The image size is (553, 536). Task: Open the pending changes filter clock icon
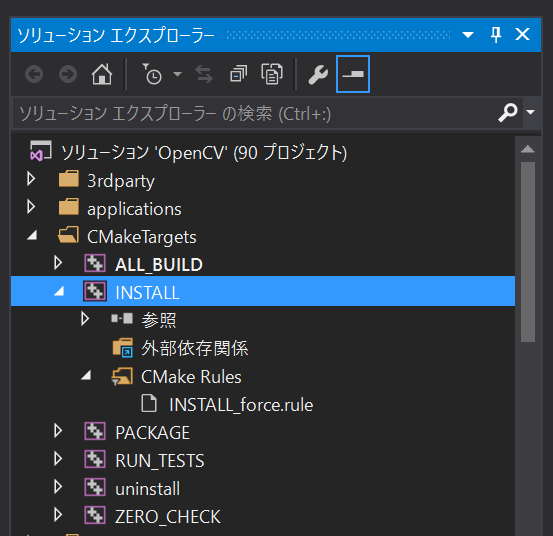click(152, 74)
